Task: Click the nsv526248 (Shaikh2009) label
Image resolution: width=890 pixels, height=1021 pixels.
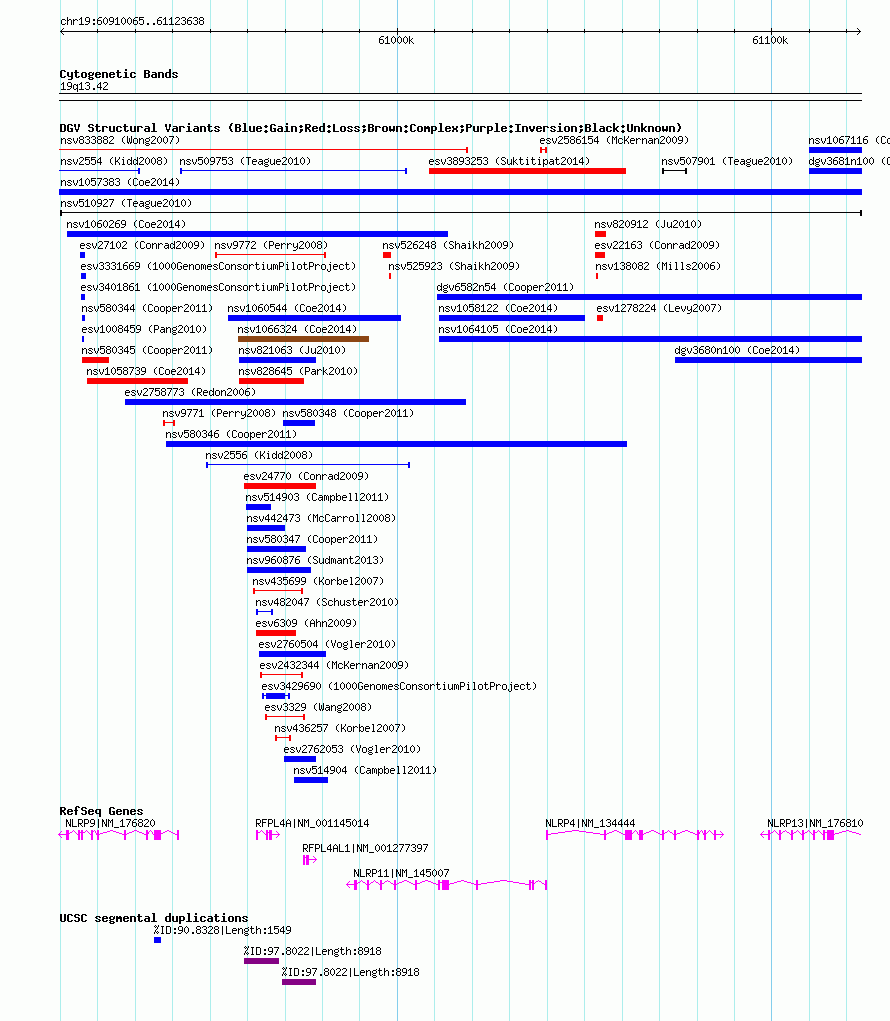Action: [x=448, y=245]
